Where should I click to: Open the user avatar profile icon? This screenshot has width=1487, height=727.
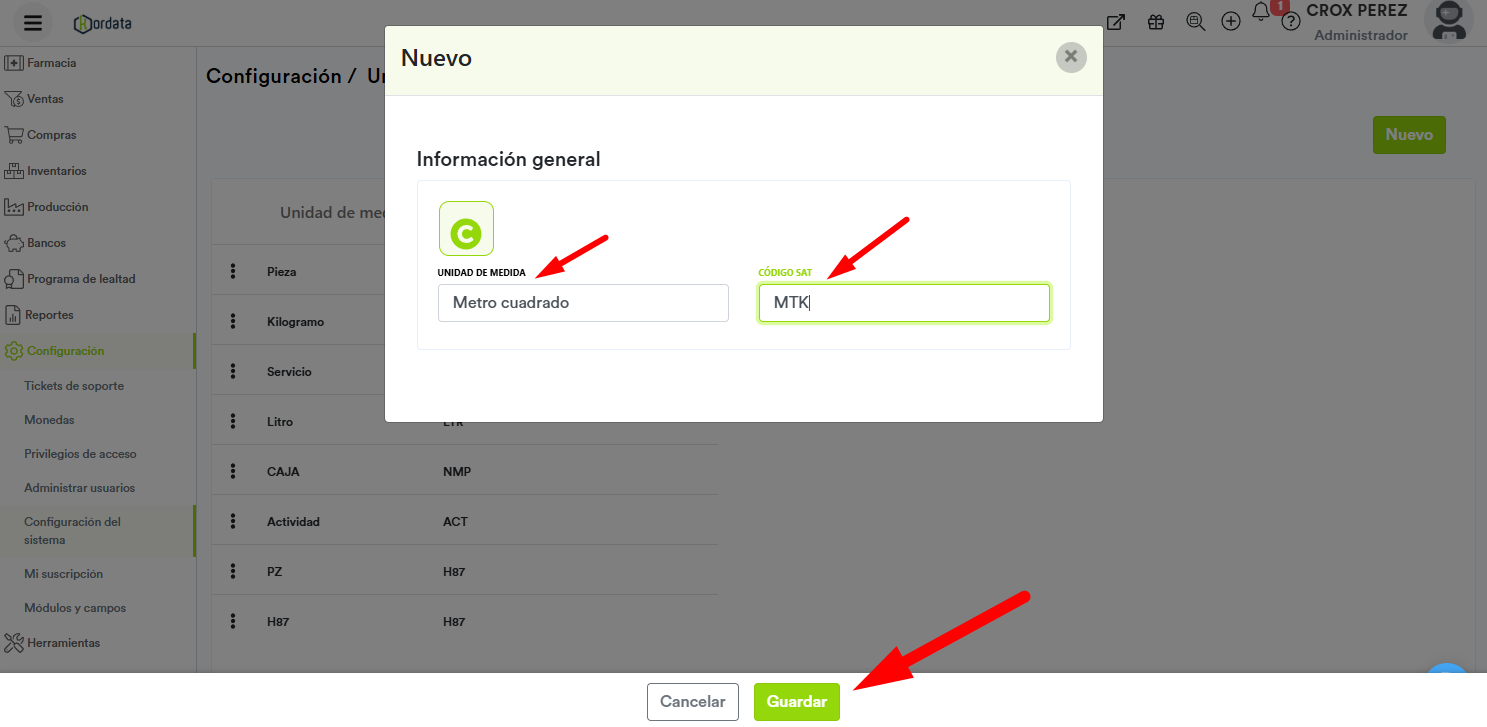click(1448, 21)
